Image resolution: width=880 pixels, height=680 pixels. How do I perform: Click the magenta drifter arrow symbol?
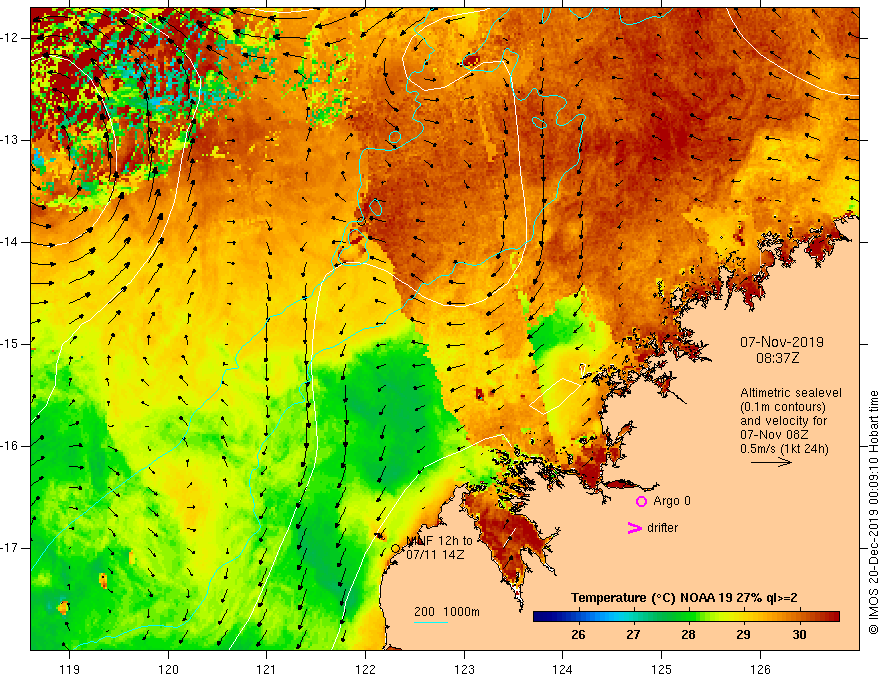point(634,528)
